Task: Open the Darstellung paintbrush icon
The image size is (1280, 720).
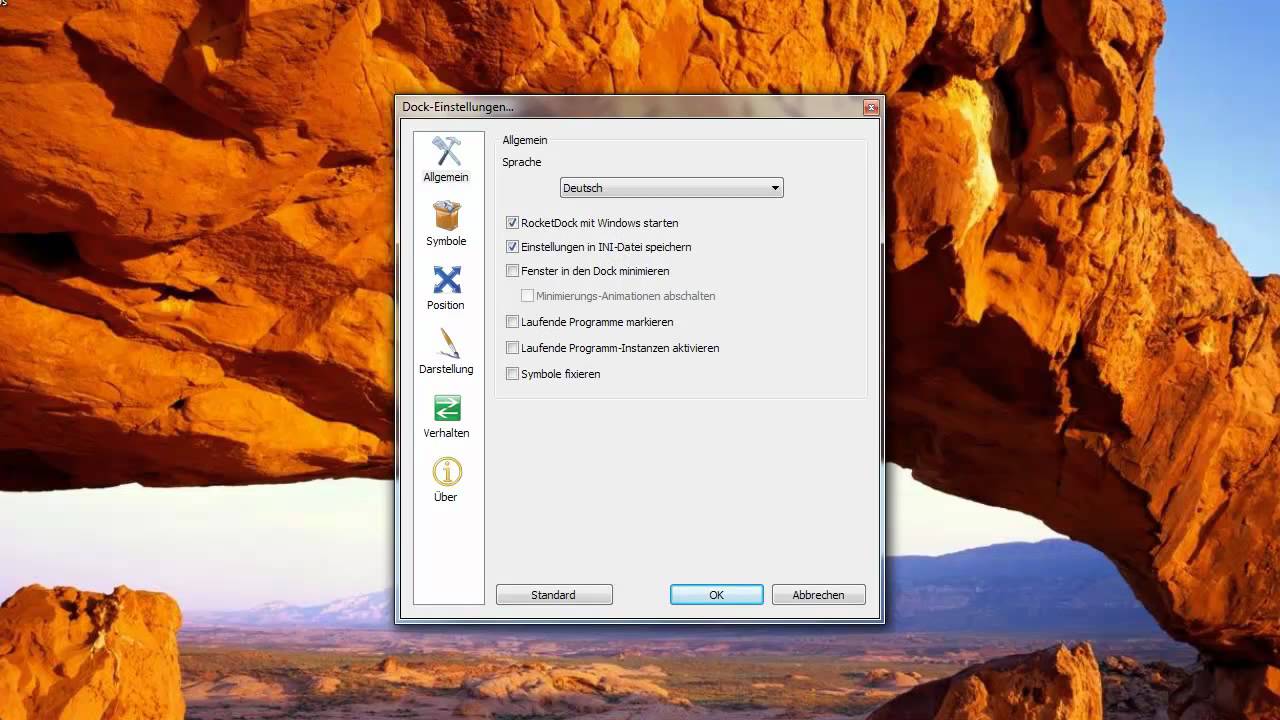Action: coord(446,344)
